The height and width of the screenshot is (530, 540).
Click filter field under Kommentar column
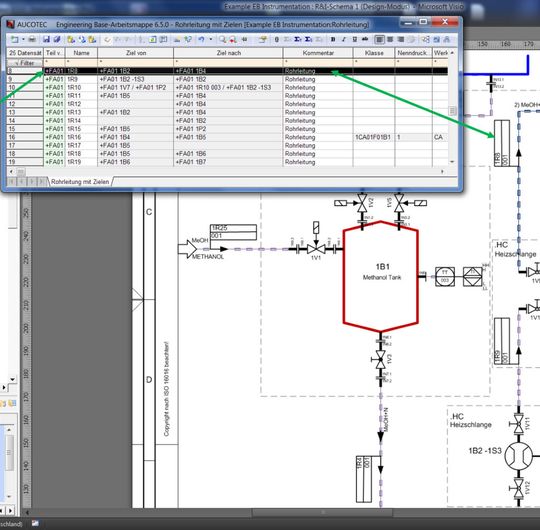click(x=318, y=62)
